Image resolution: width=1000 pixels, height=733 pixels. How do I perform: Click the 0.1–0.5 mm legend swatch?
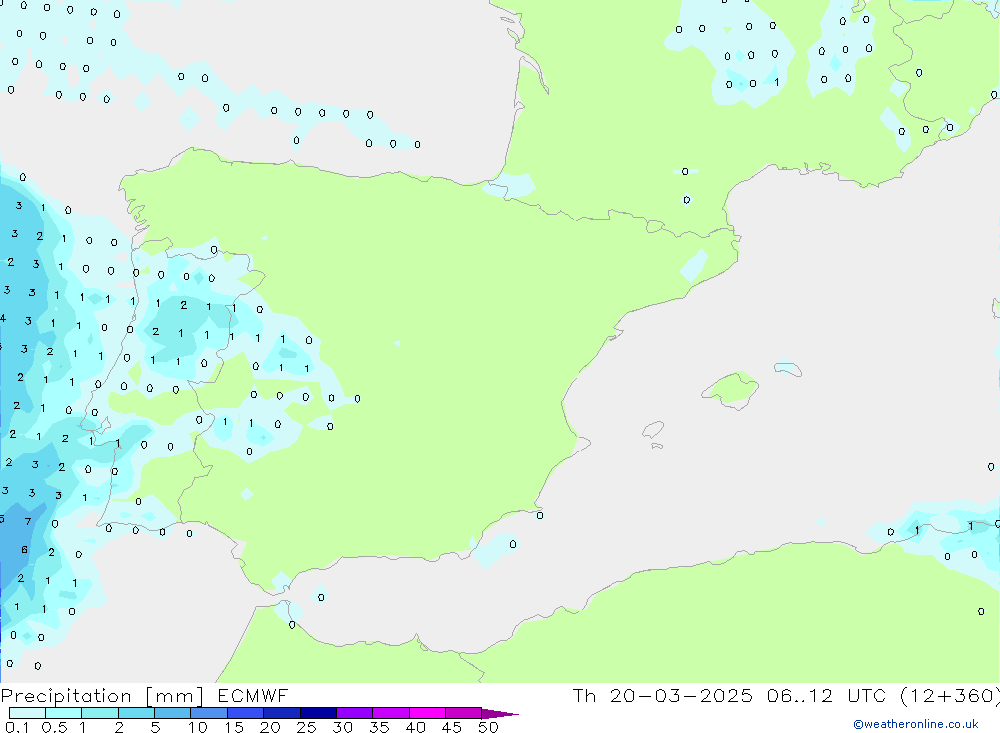(x=27, y=713)
